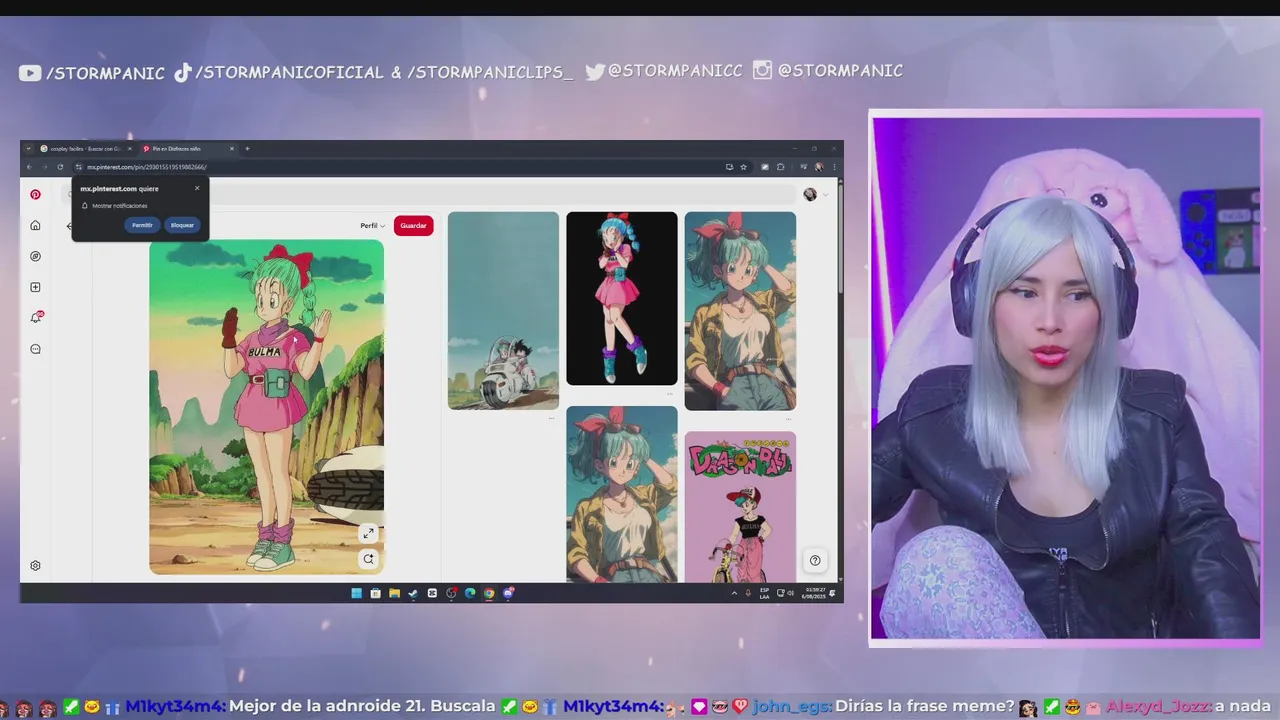Open Steam from the taskbar

click(x=413, y=593)
